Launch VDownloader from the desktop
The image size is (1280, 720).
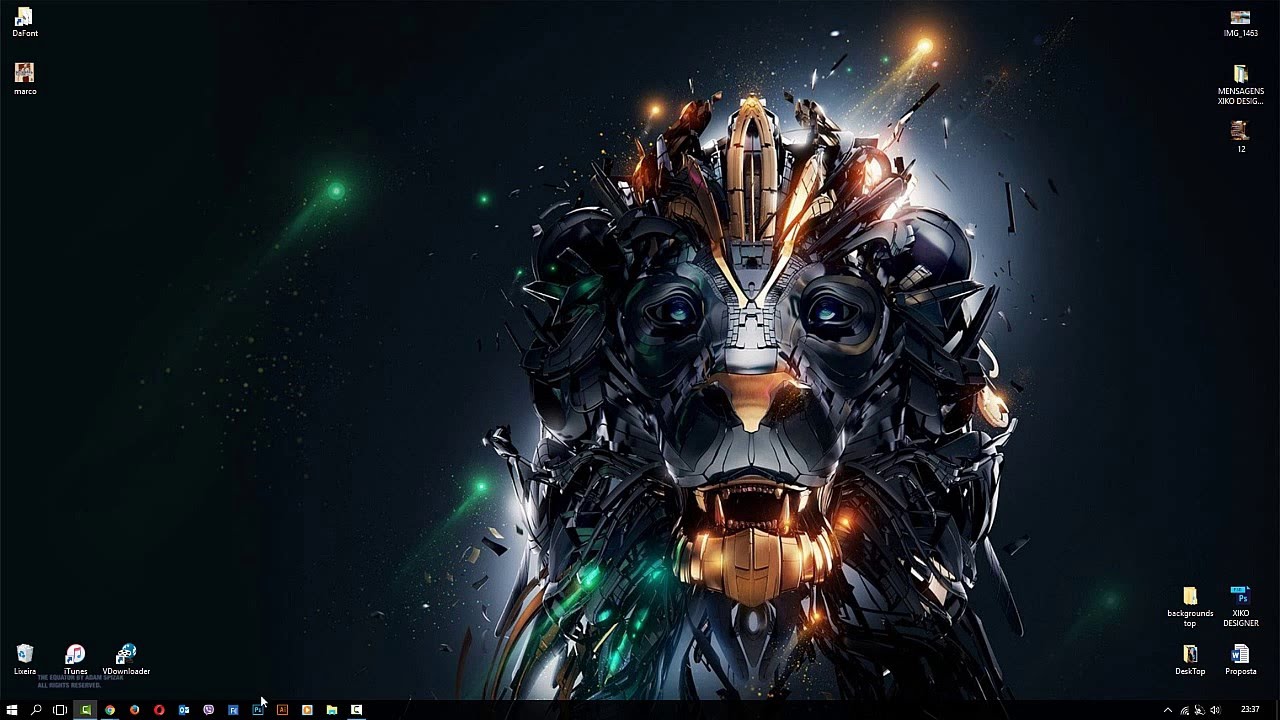[x=126, y=660]
